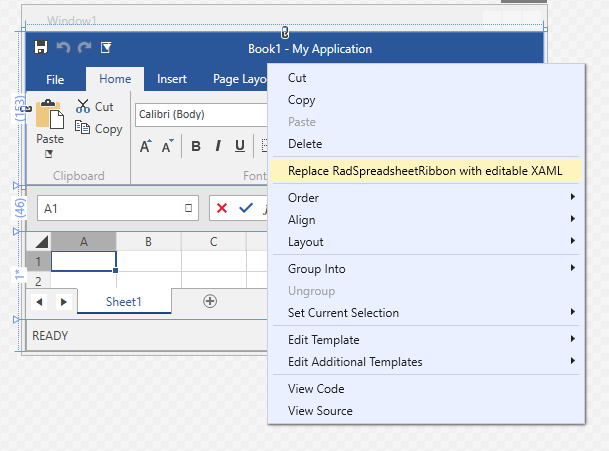
Task: Select Replace RadSpreadsheetRibbon with editable XAML
Action: (x=426, y=171)
